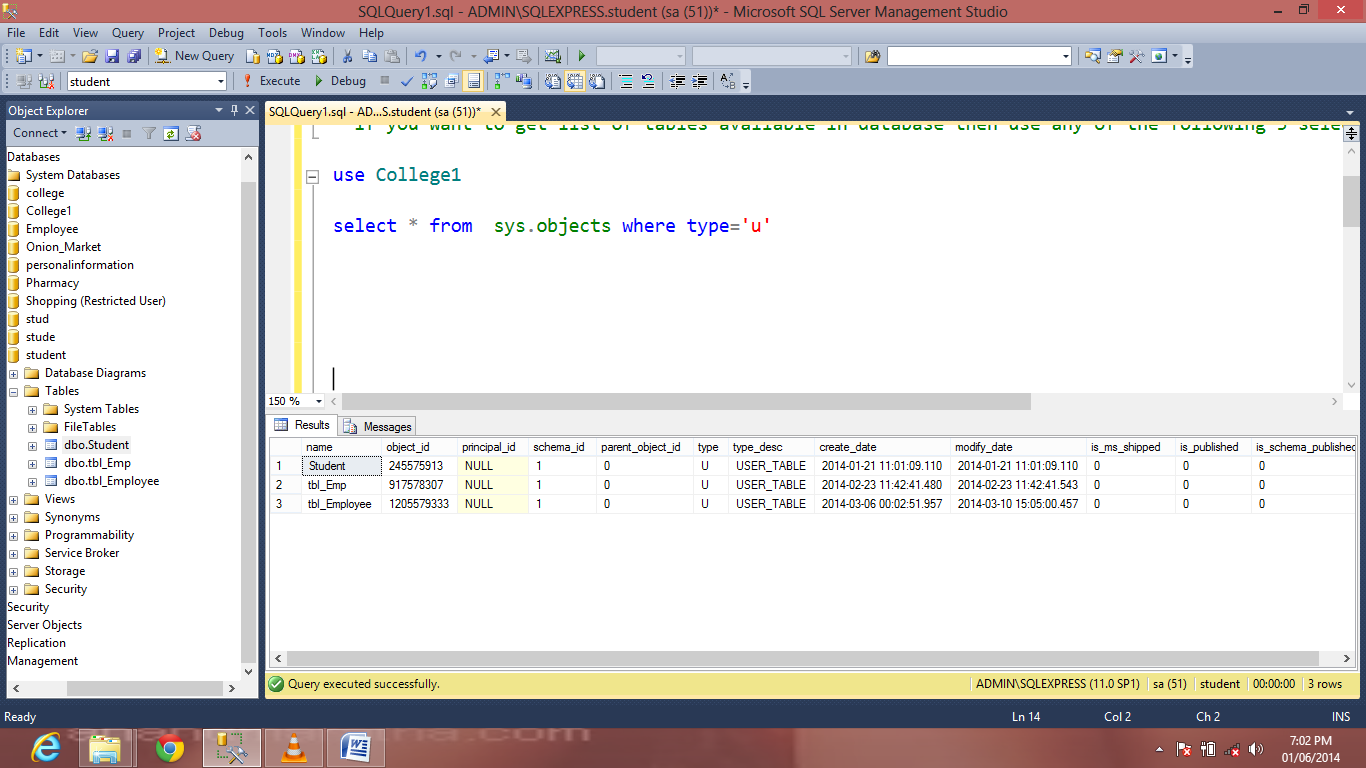Open the New Project icon dropdown arrow

pyautogui.click(x=40, y=56)
